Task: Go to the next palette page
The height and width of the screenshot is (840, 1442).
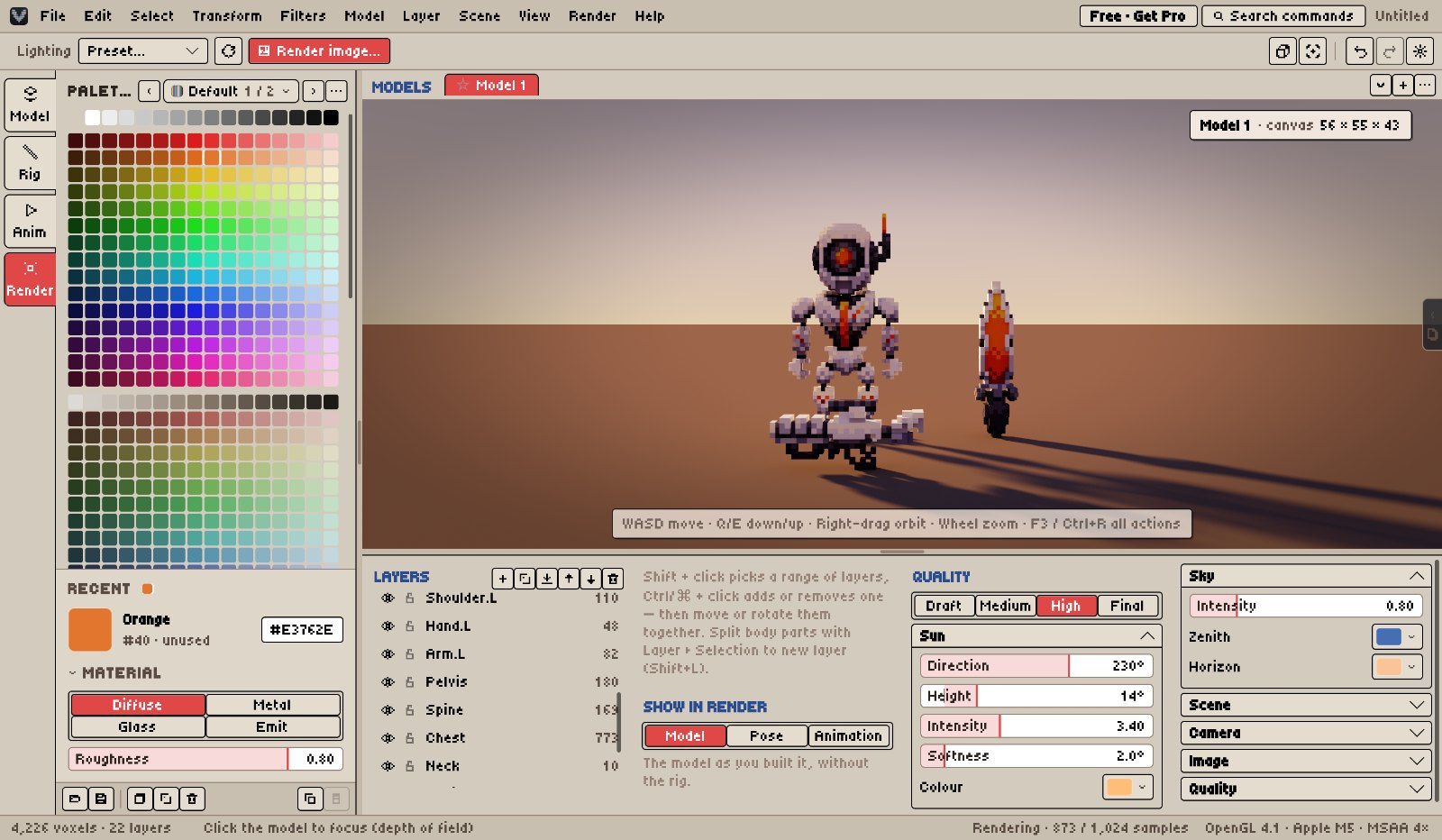Action: pyautogui.click(x=313, y=91)
